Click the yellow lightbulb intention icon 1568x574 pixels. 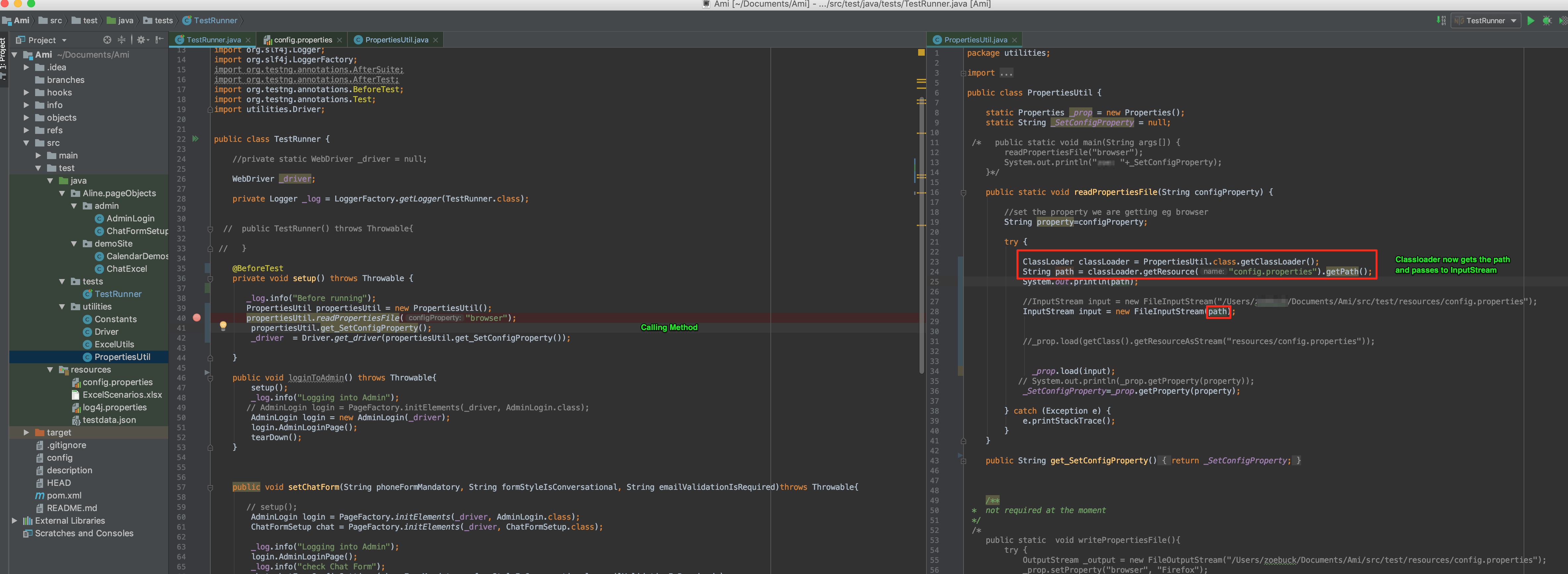coord(223,326)
